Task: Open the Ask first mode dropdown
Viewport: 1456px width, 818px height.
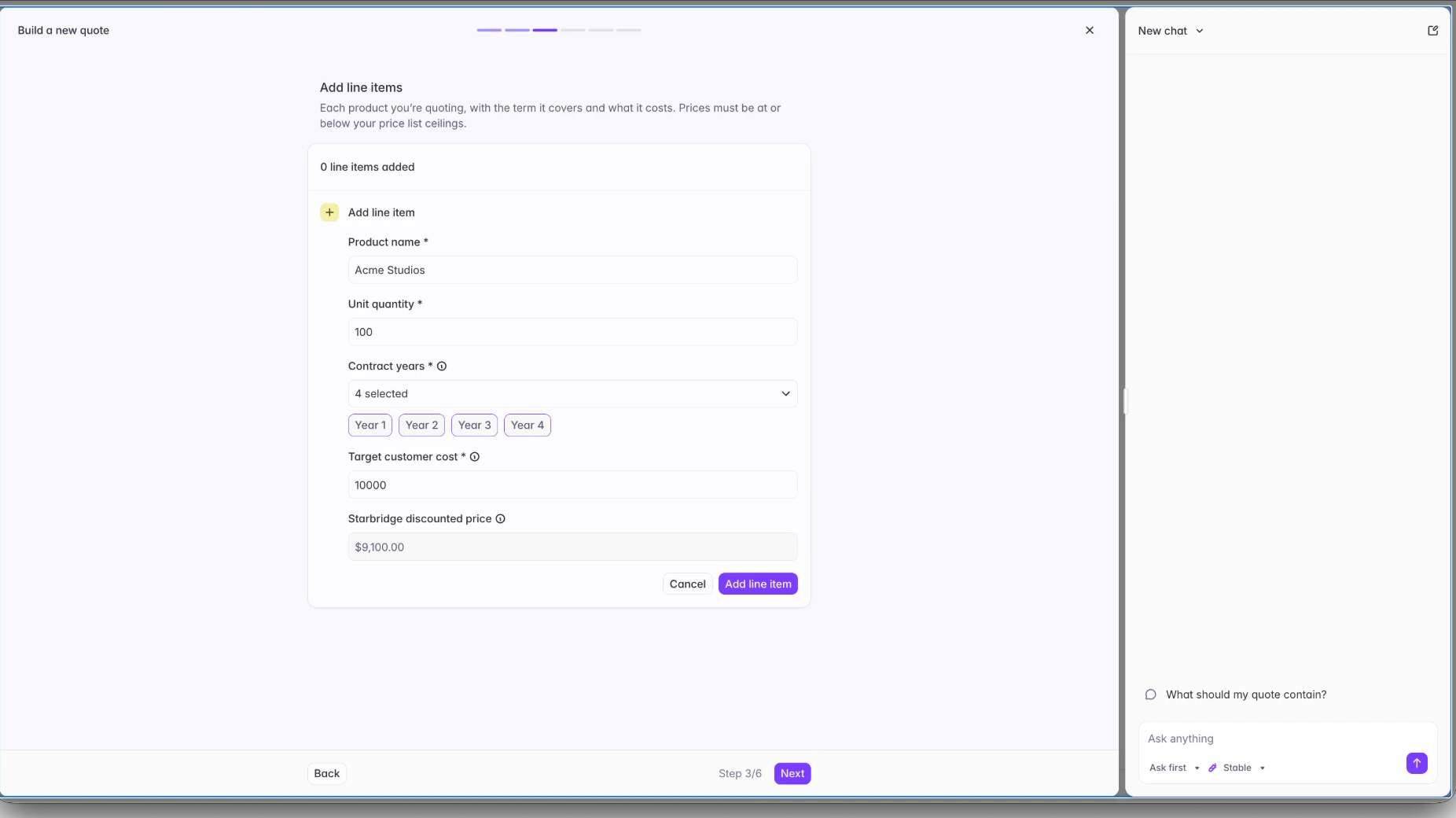Action: point(1174,768)
